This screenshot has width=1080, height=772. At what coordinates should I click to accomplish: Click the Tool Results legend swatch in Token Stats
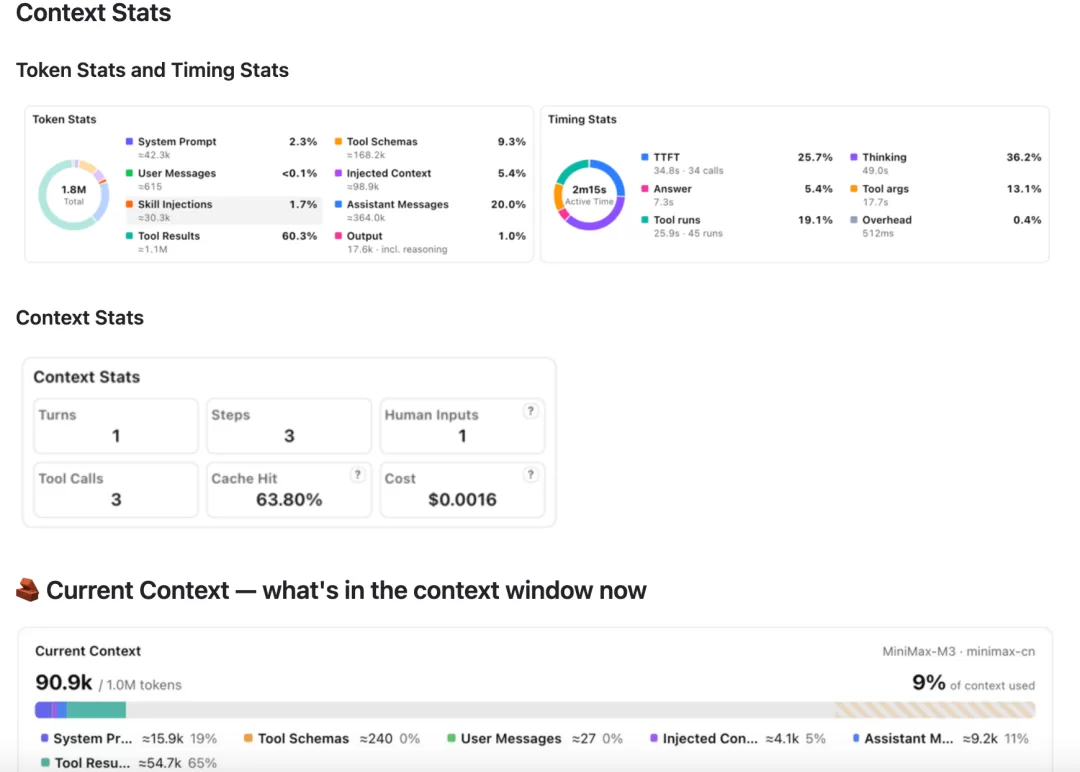click(129, 236)
